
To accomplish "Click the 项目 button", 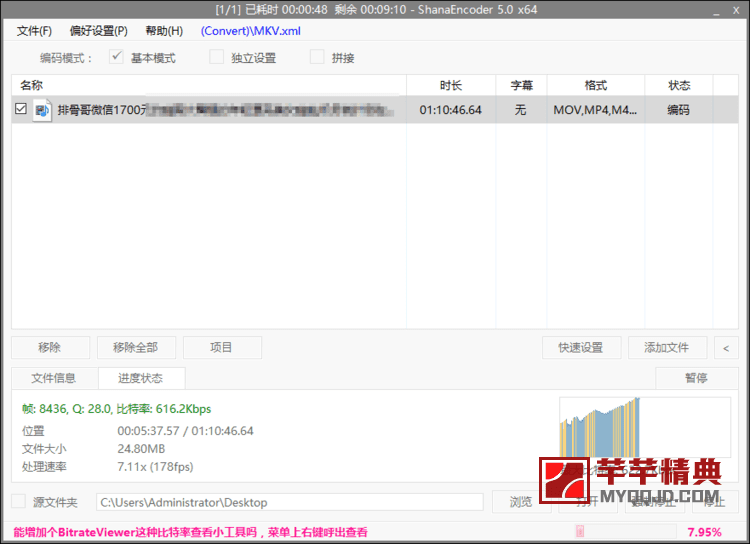I will (x=222, y=347).
